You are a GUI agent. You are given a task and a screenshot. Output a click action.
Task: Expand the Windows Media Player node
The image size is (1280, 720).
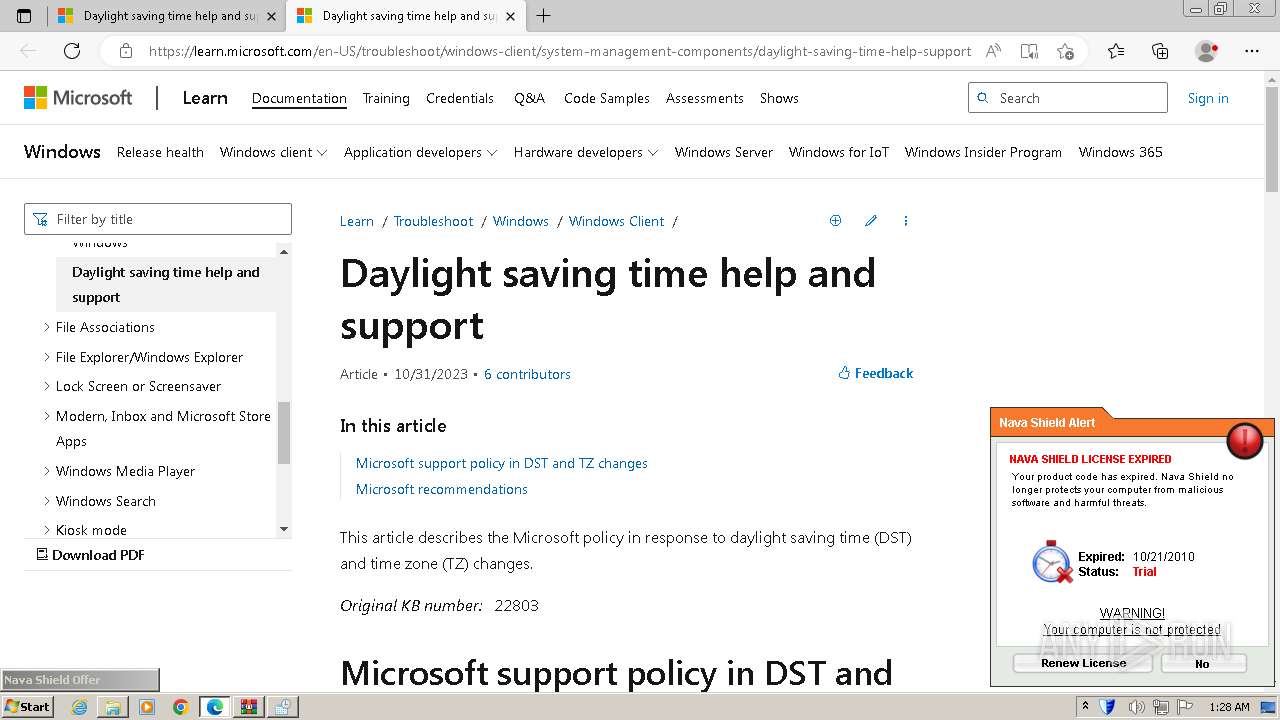tap(46, 471)
